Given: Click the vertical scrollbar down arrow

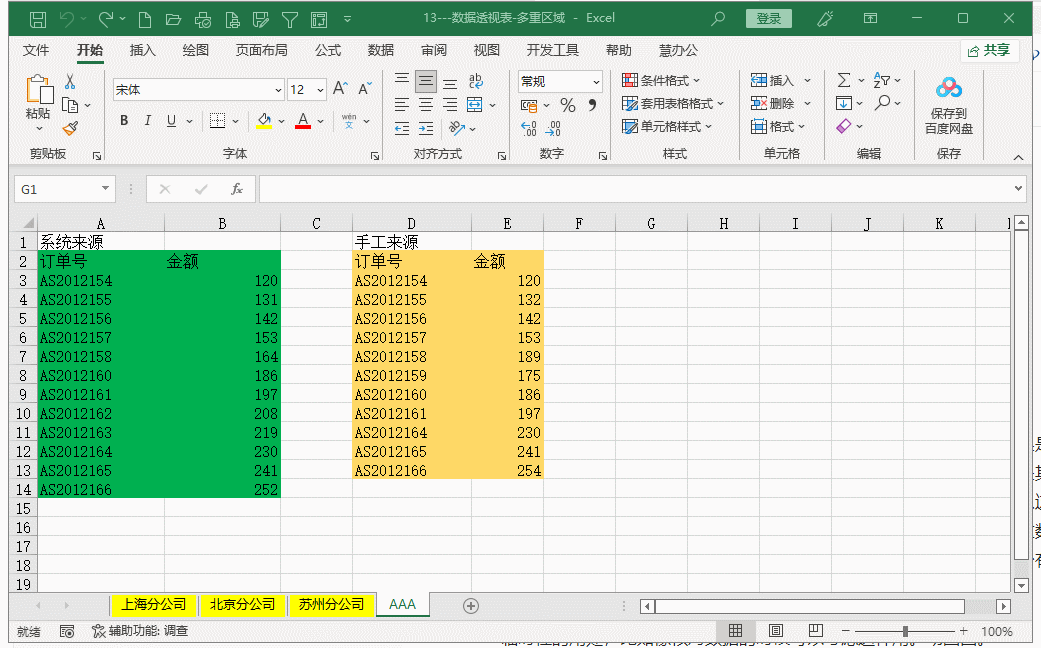Looking at the screenshot, I should pos(1022,585).
